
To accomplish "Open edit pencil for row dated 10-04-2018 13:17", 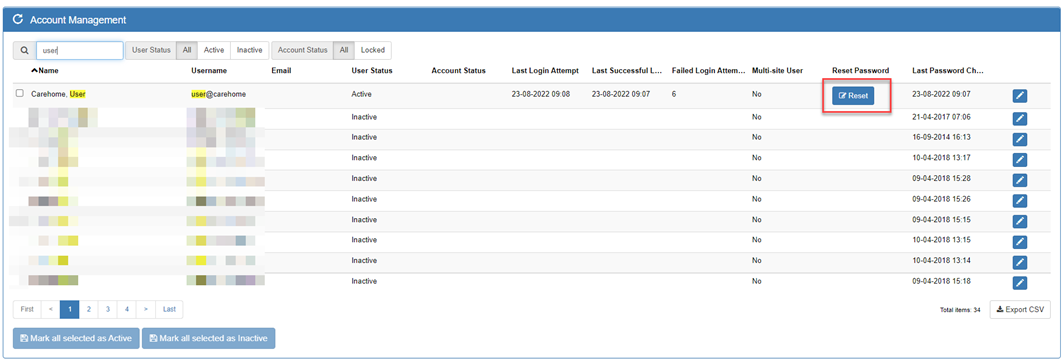I will [x=1020, y=160].
